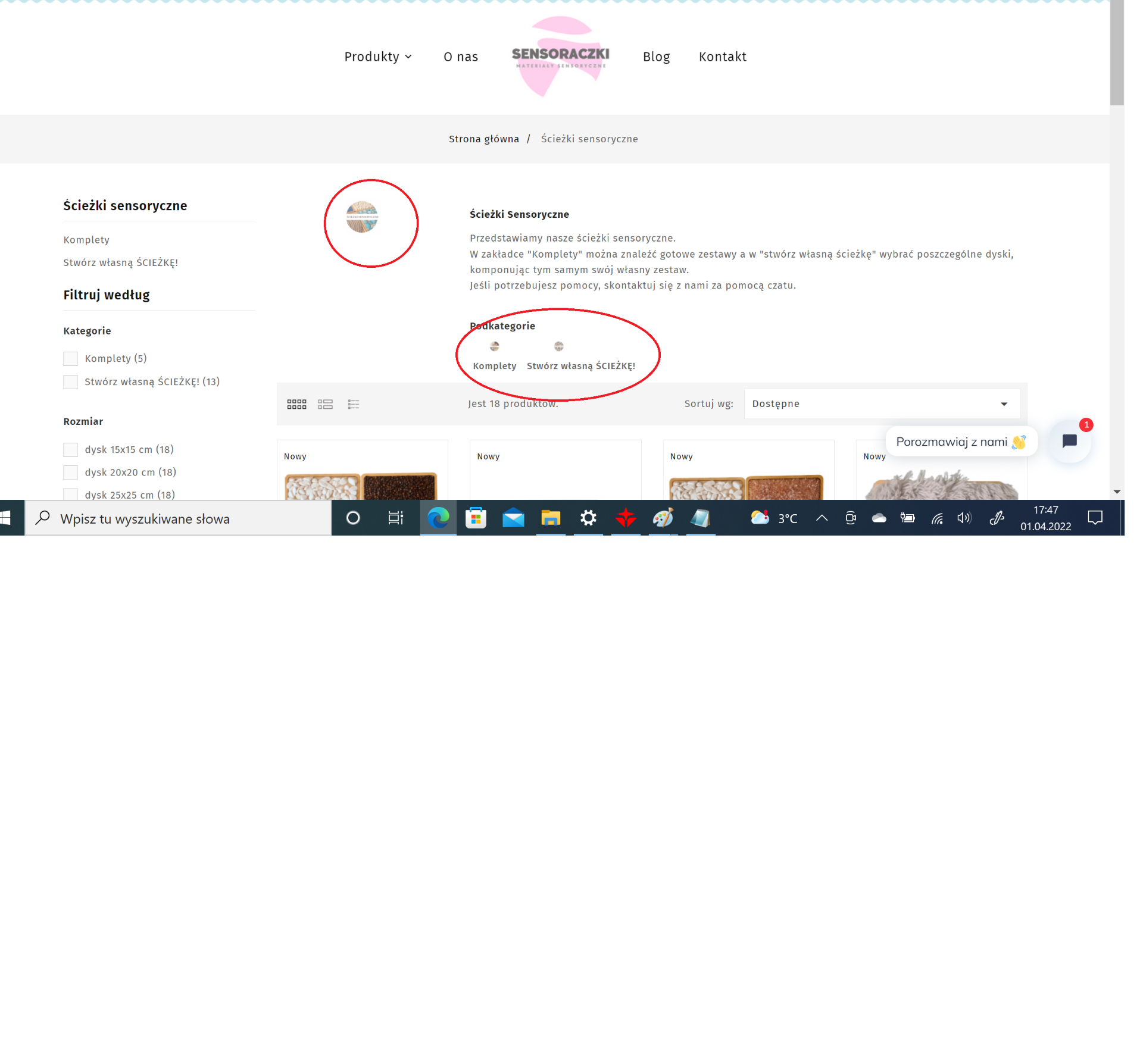Open Paint app from taskbar
1143x1064 pixels.
pos(663,518)
